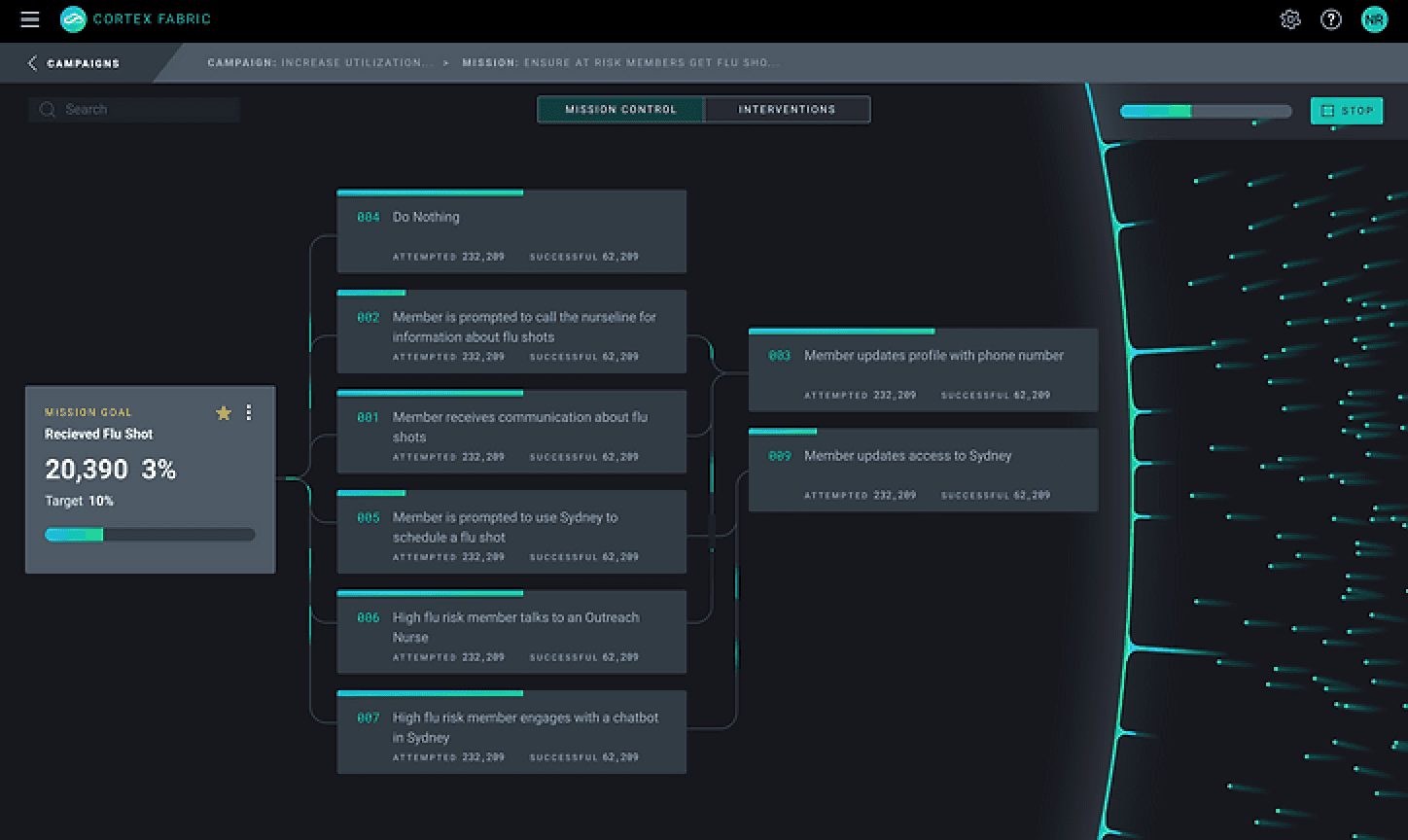Image resolution: width=1408 pixels, height=840 pixels.
Task: Click the Cortex Fabric logo icon
Action: click(x=73, y=19)
